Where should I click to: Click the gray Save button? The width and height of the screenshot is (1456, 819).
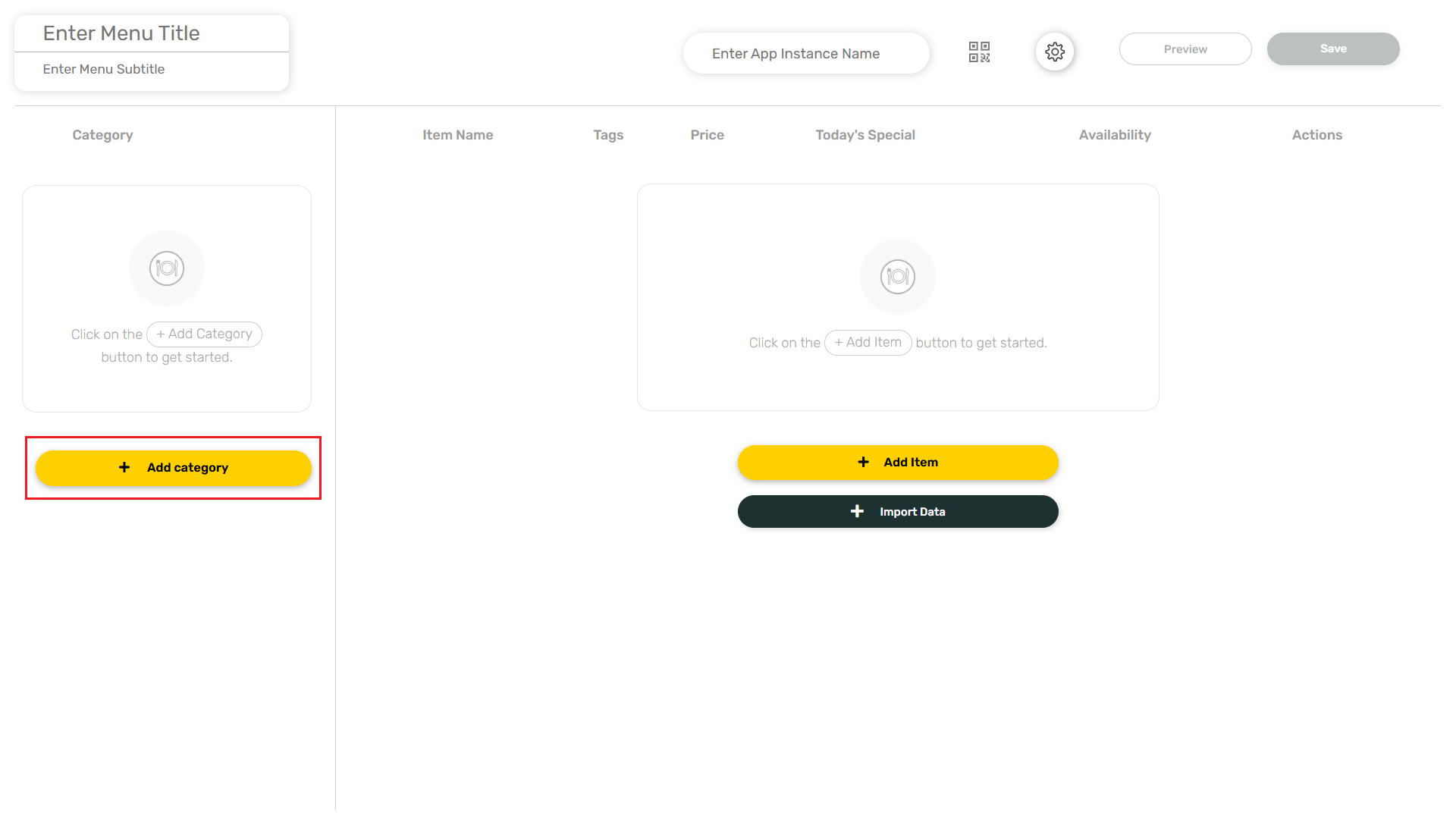pos(1333,49)
